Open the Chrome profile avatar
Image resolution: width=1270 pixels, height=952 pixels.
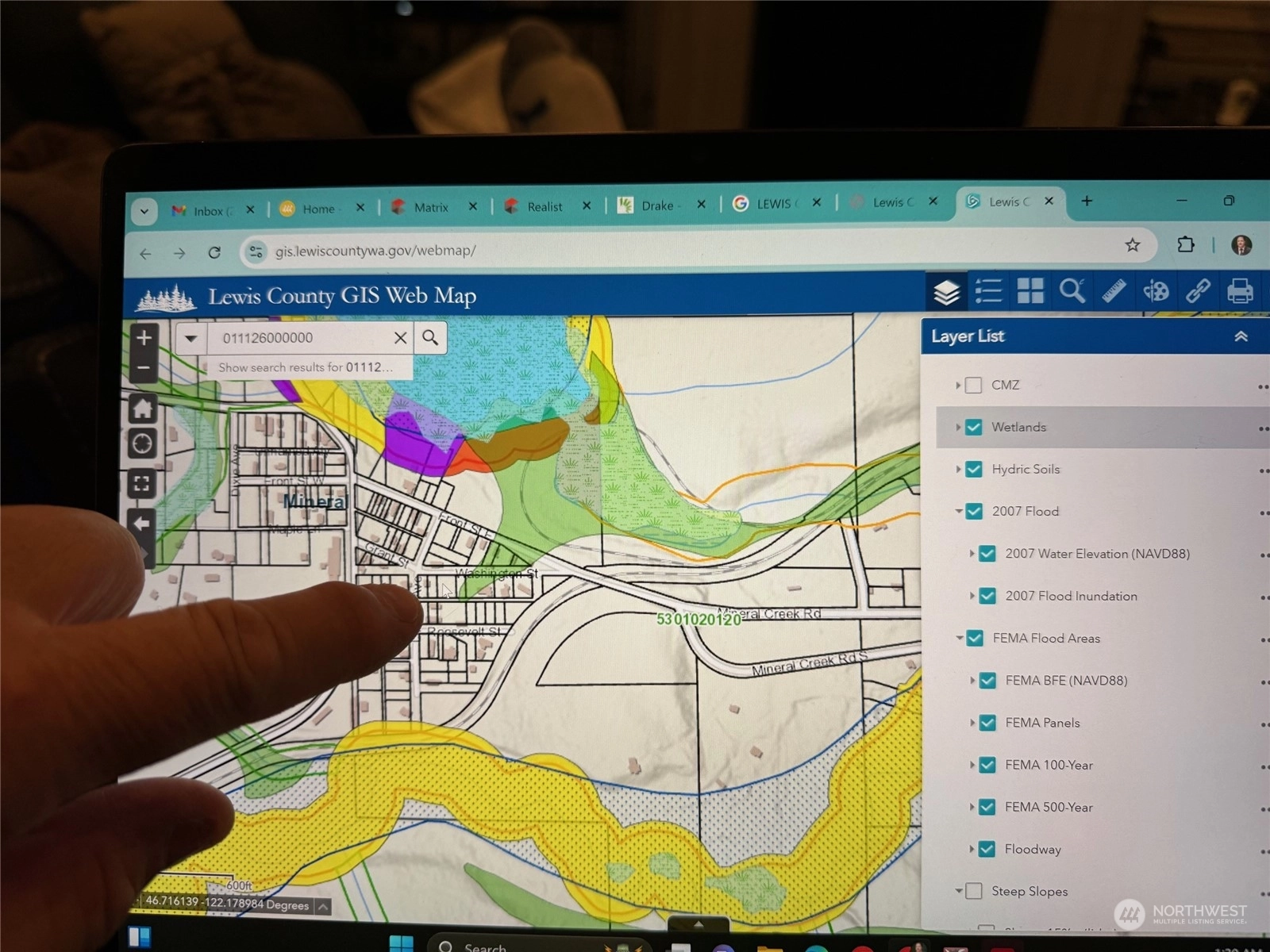click(x=1242, y=245)
